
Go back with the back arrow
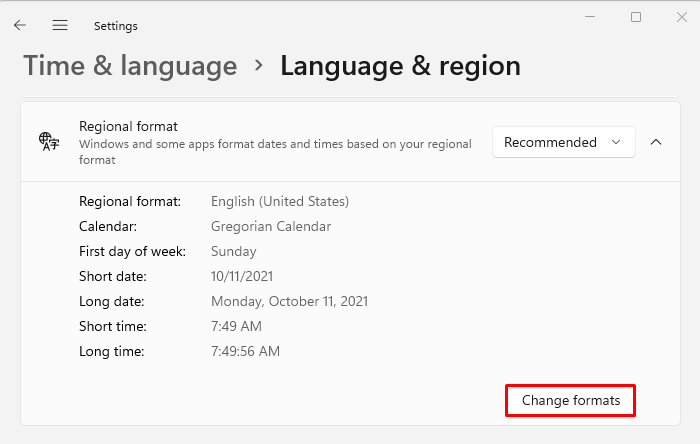(20, 25)
